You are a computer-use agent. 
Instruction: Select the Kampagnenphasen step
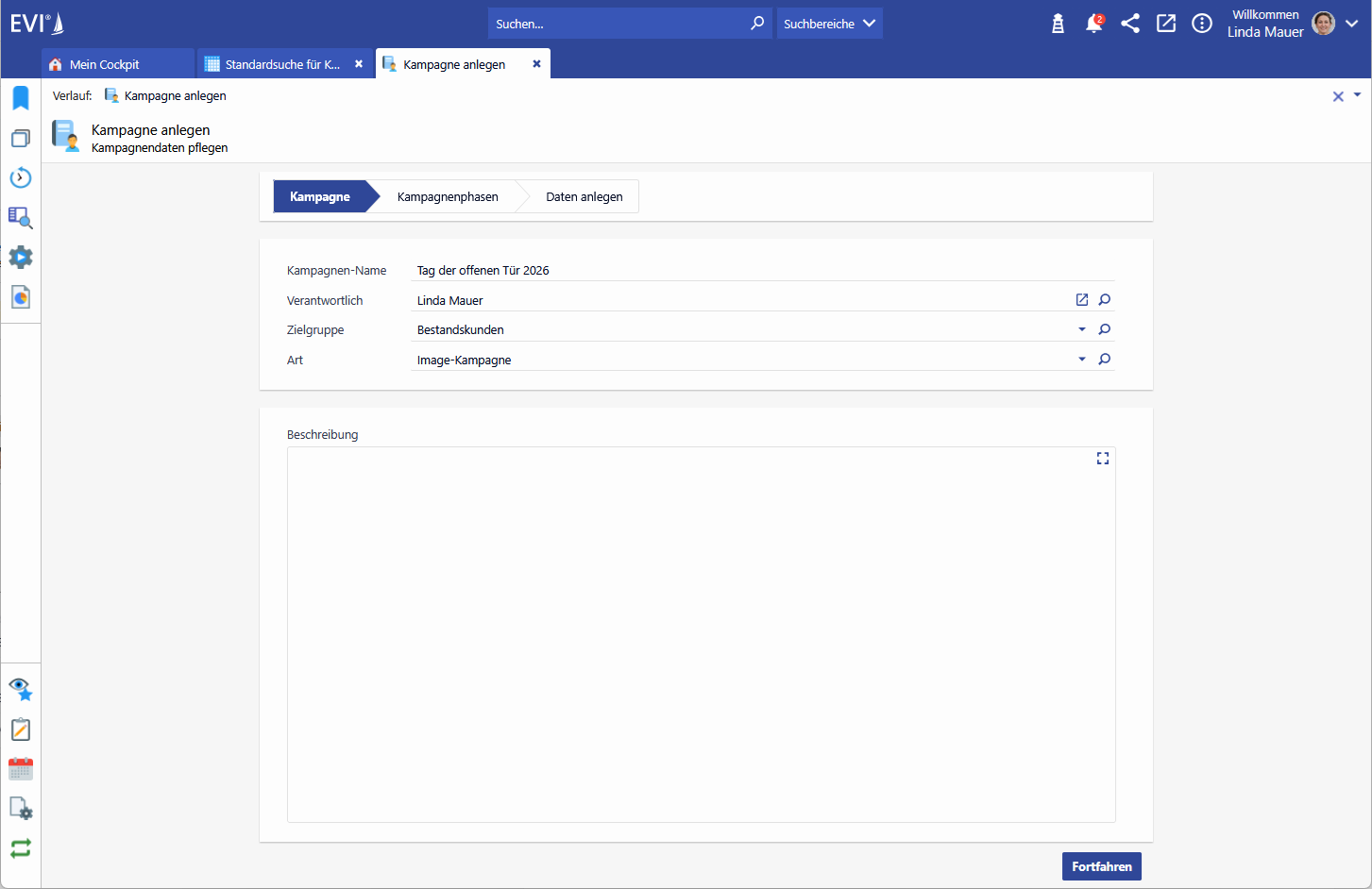coord(448,196)
